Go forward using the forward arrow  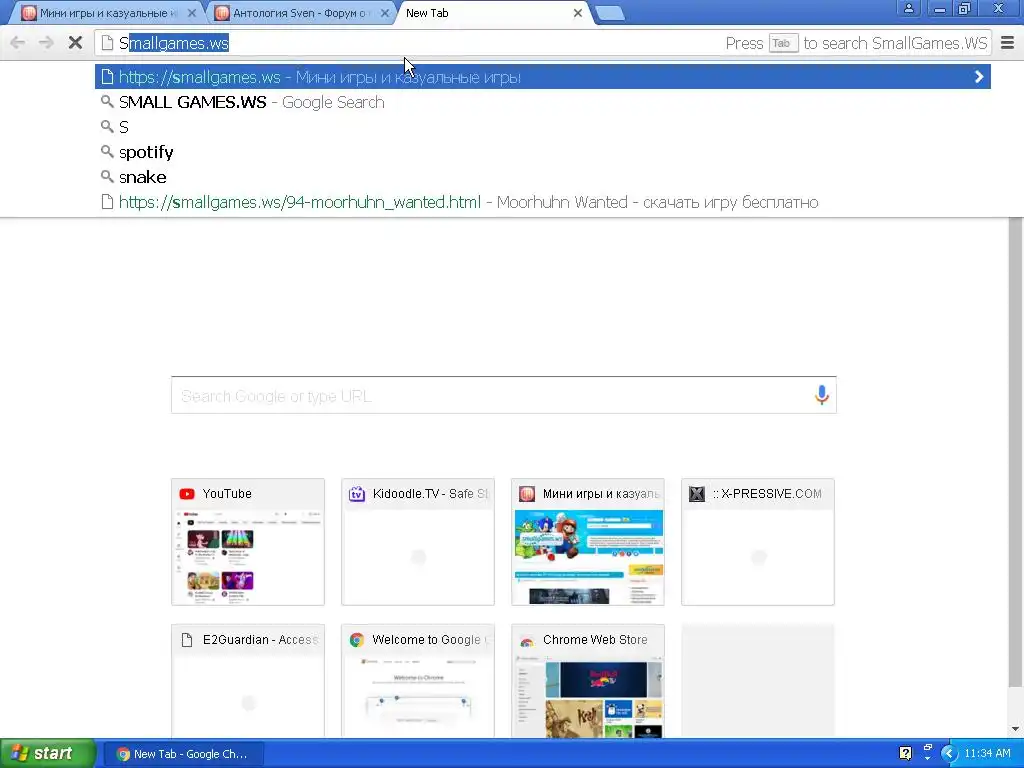46,43
